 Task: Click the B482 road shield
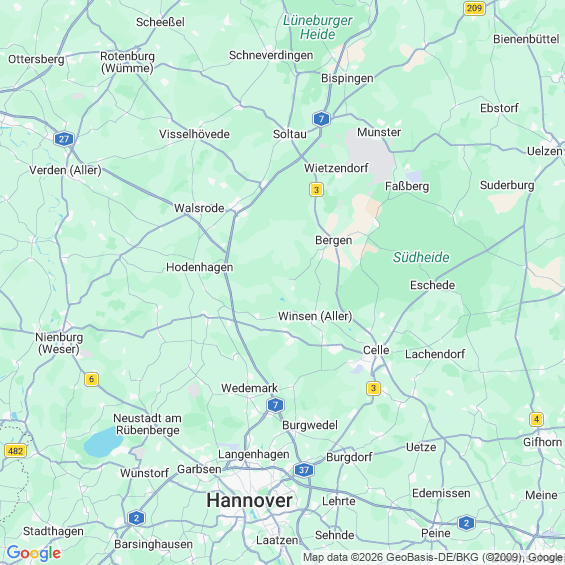[x=15, y=451]
